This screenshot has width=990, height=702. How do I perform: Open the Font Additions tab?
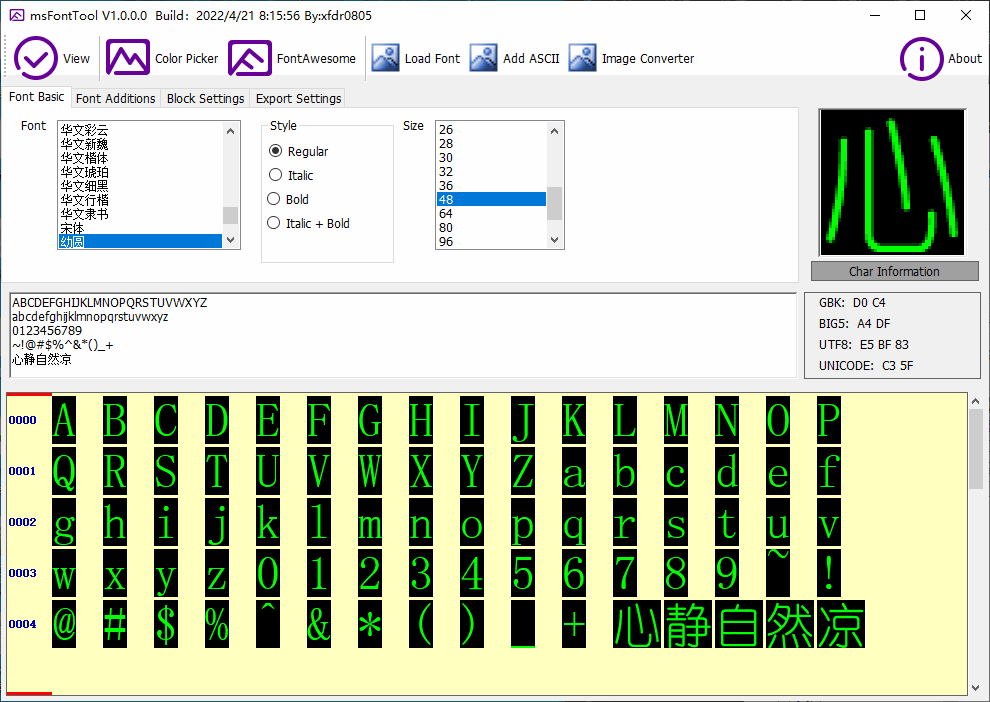coord(116,98)
